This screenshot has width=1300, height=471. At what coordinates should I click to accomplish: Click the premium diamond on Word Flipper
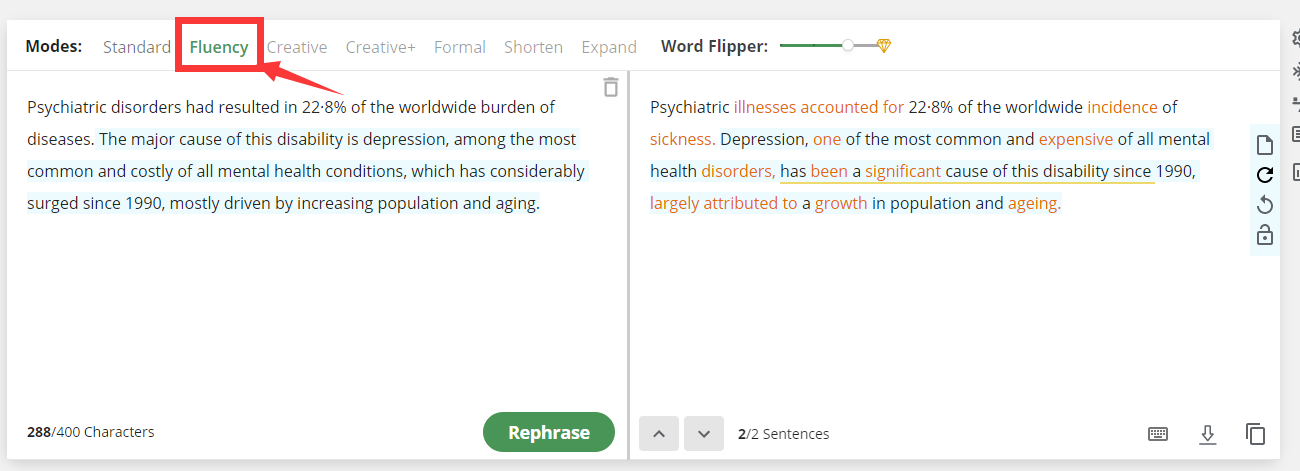[x=883, y=46]
